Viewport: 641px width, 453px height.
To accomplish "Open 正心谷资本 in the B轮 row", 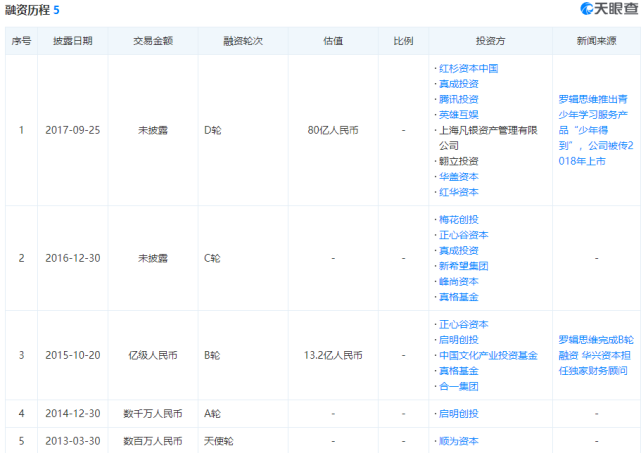I will pyautogui.click(x=464, y=325).
